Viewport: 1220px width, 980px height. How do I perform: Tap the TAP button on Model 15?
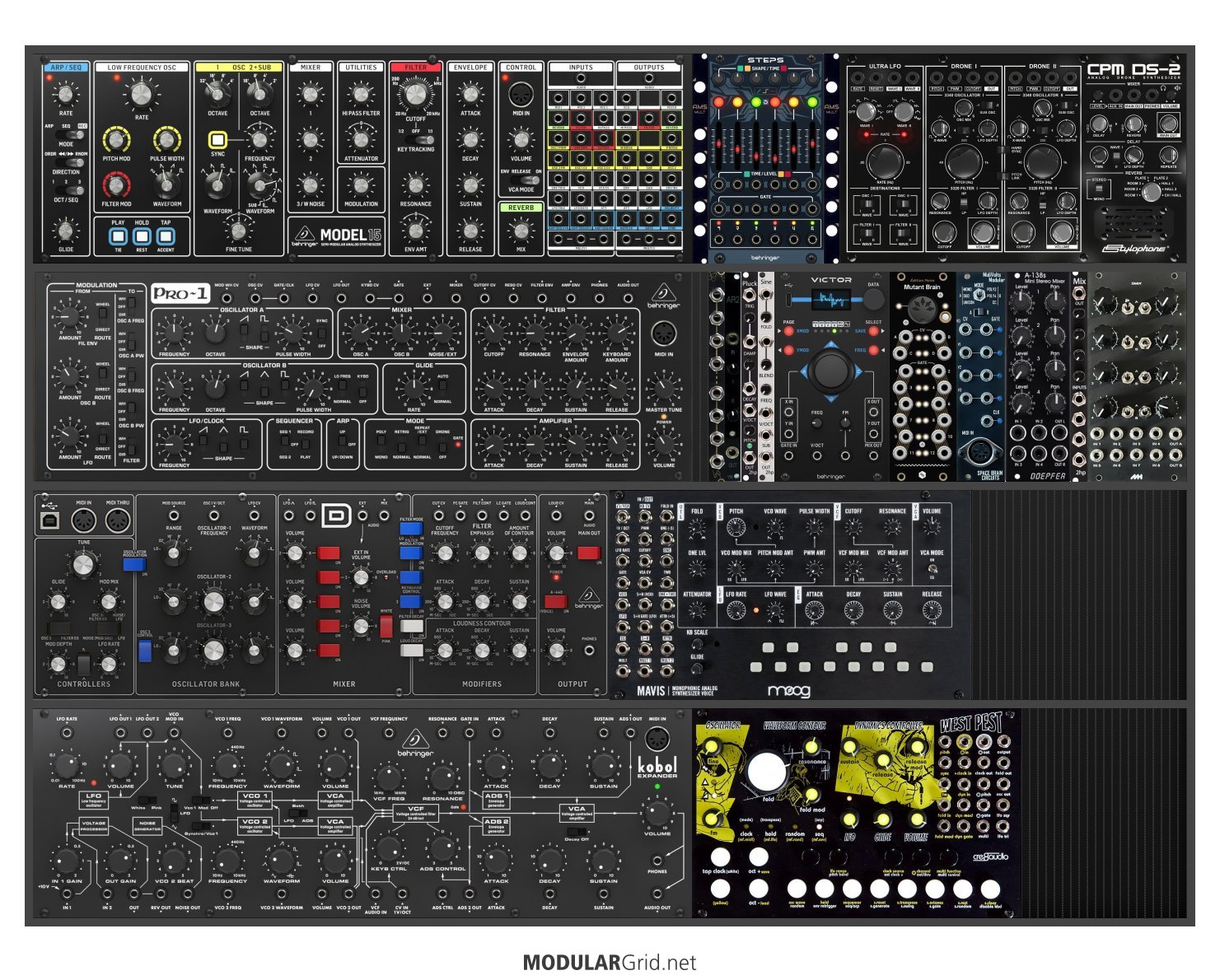[x=166, y=236]
